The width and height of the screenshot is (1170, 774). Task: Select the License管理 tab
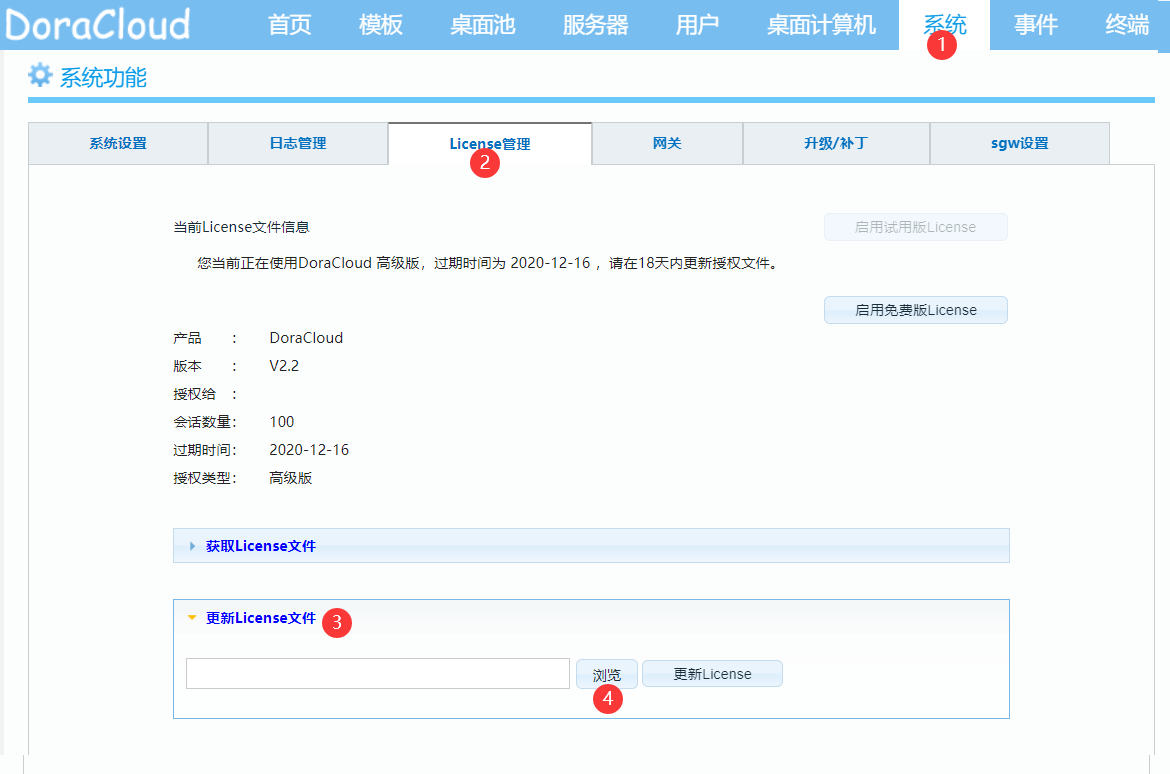point(489,143)
